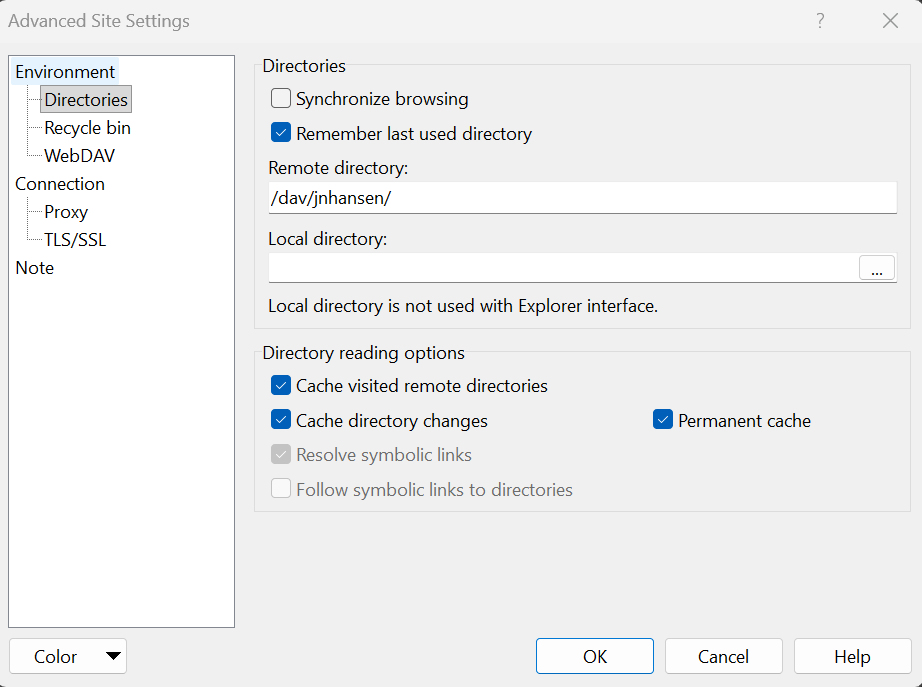Toggle Cache directory changes option
Image resolution: width=922 pixels, height=687 pixels.
pyautogui.click(x=281, y=421)
